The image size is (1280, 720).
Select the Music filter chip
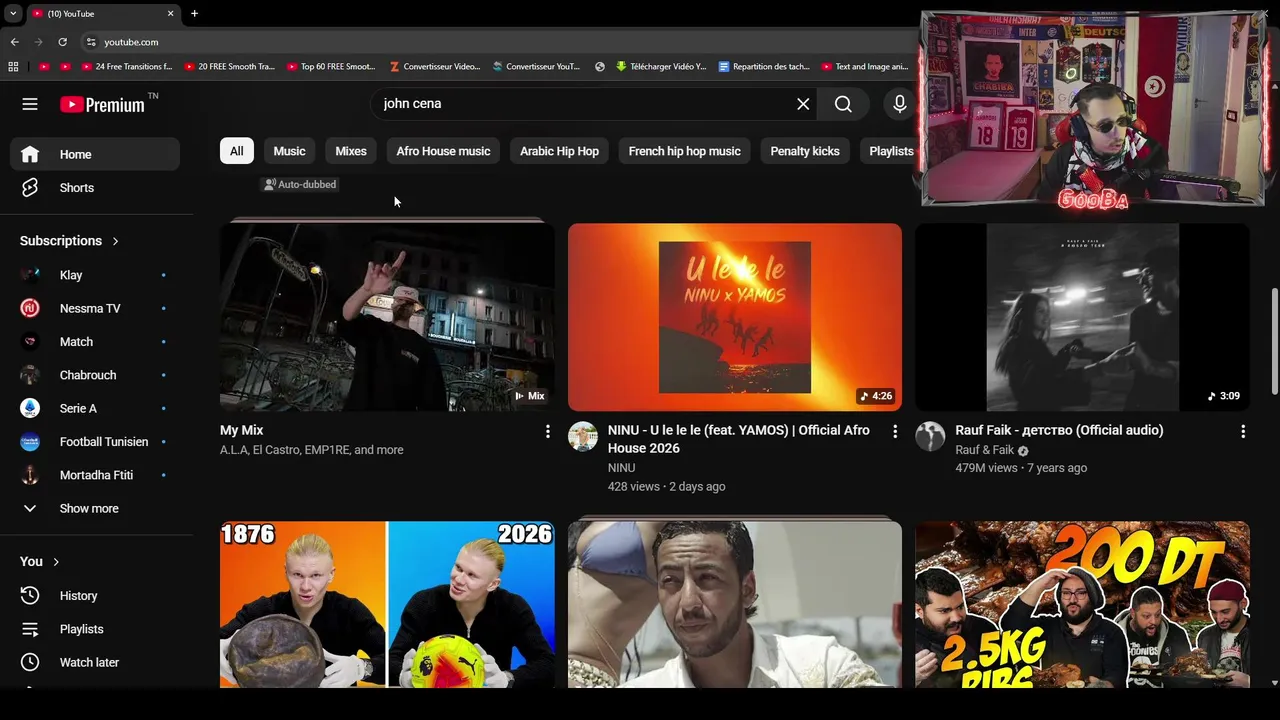click(x=289, y=151)
